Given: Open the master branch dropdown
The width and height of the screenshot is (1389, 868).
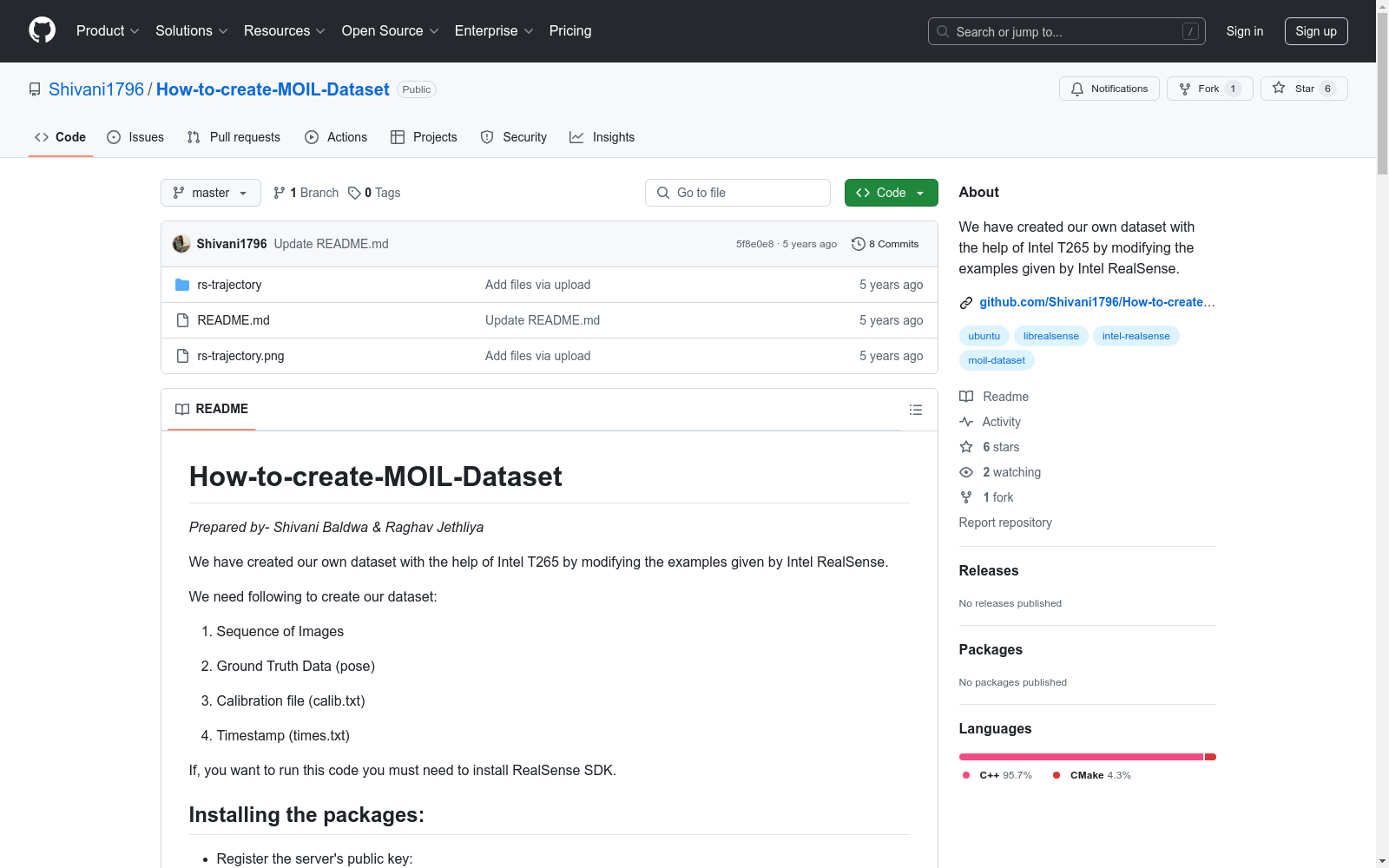Looking at the screenshot, I should (211, 193).
